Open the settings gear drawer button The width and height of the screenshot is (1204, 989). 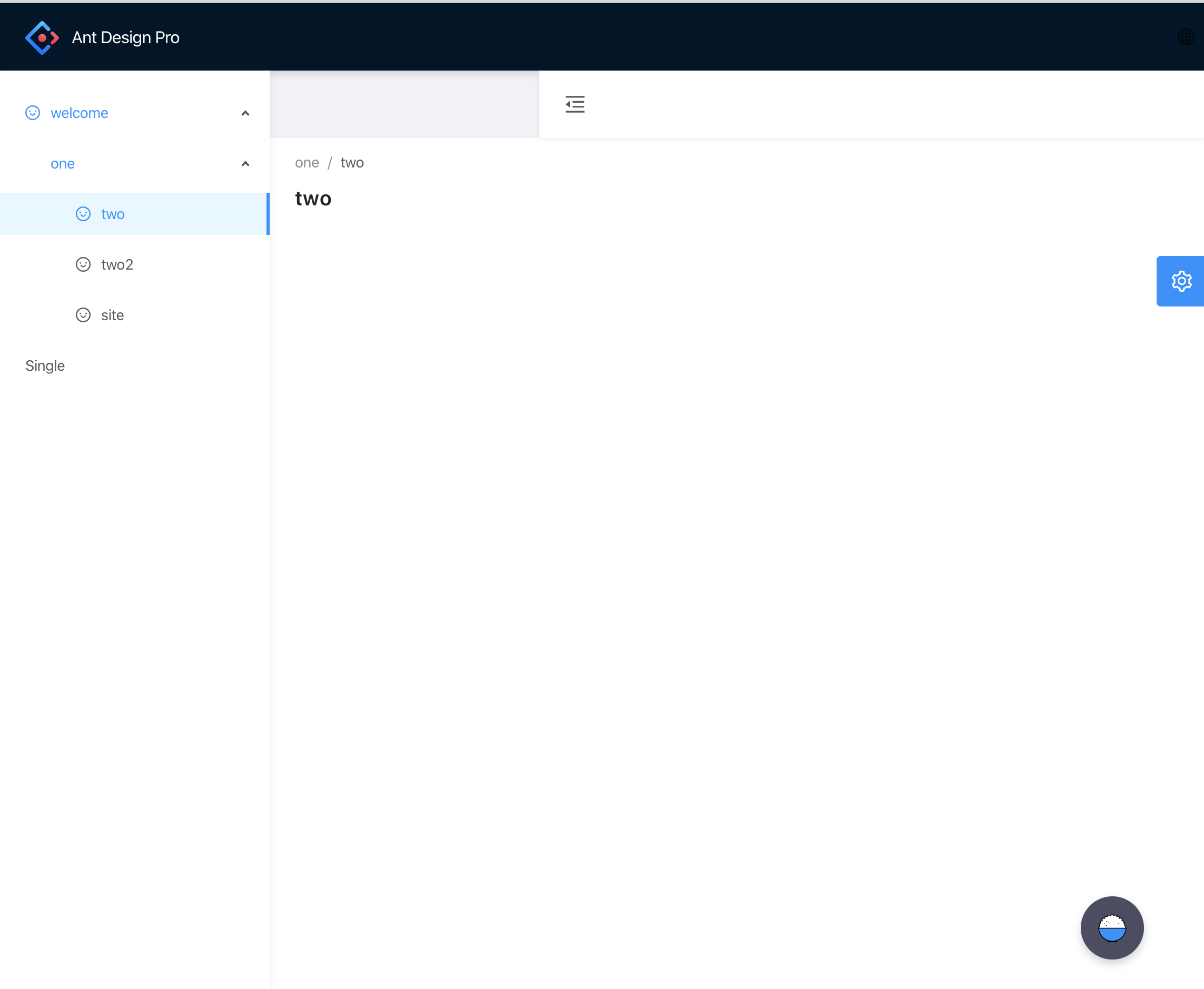[x=1181, y=281]
